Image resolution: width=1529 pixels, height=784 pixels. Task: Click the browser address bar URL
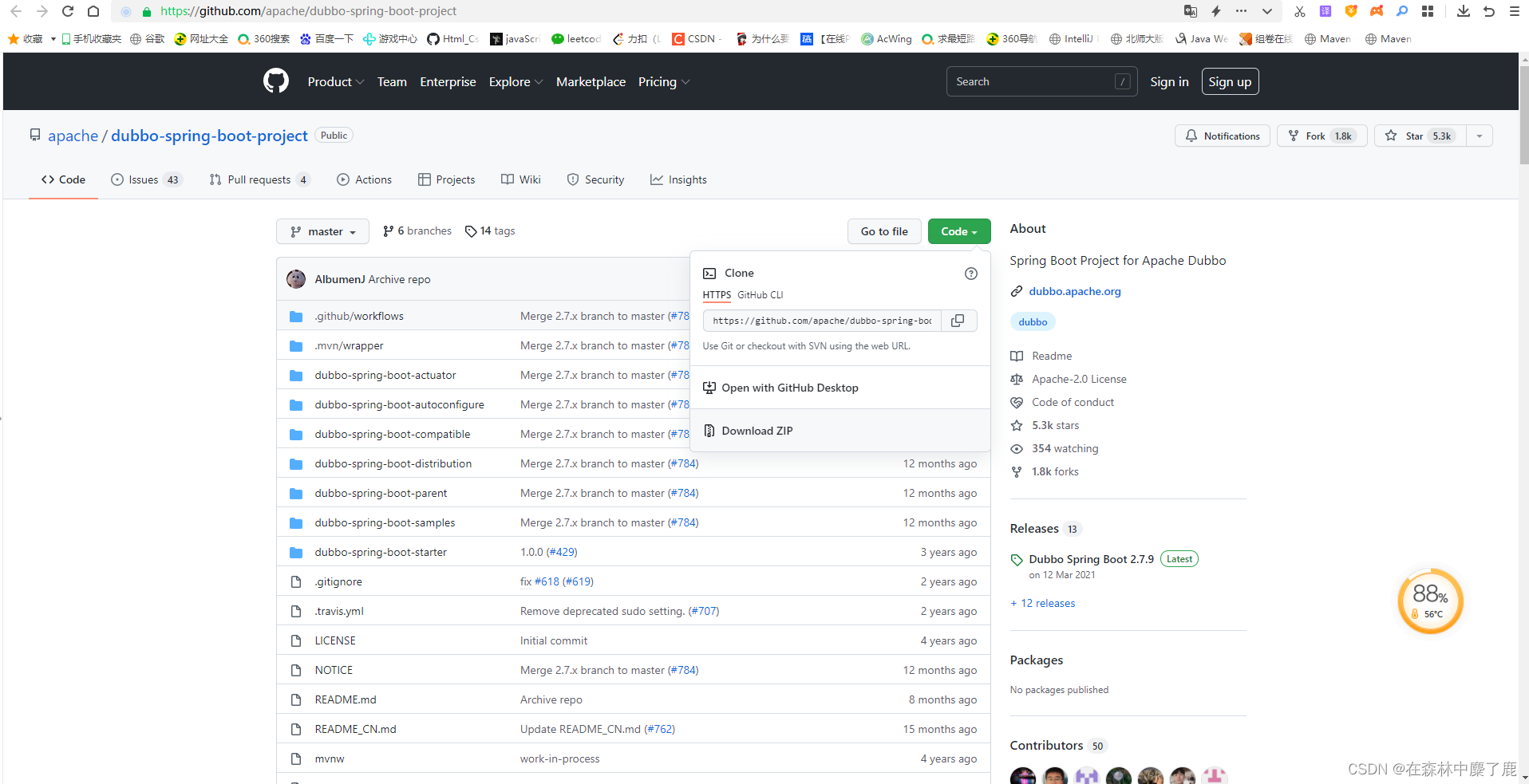coord(308,11)
